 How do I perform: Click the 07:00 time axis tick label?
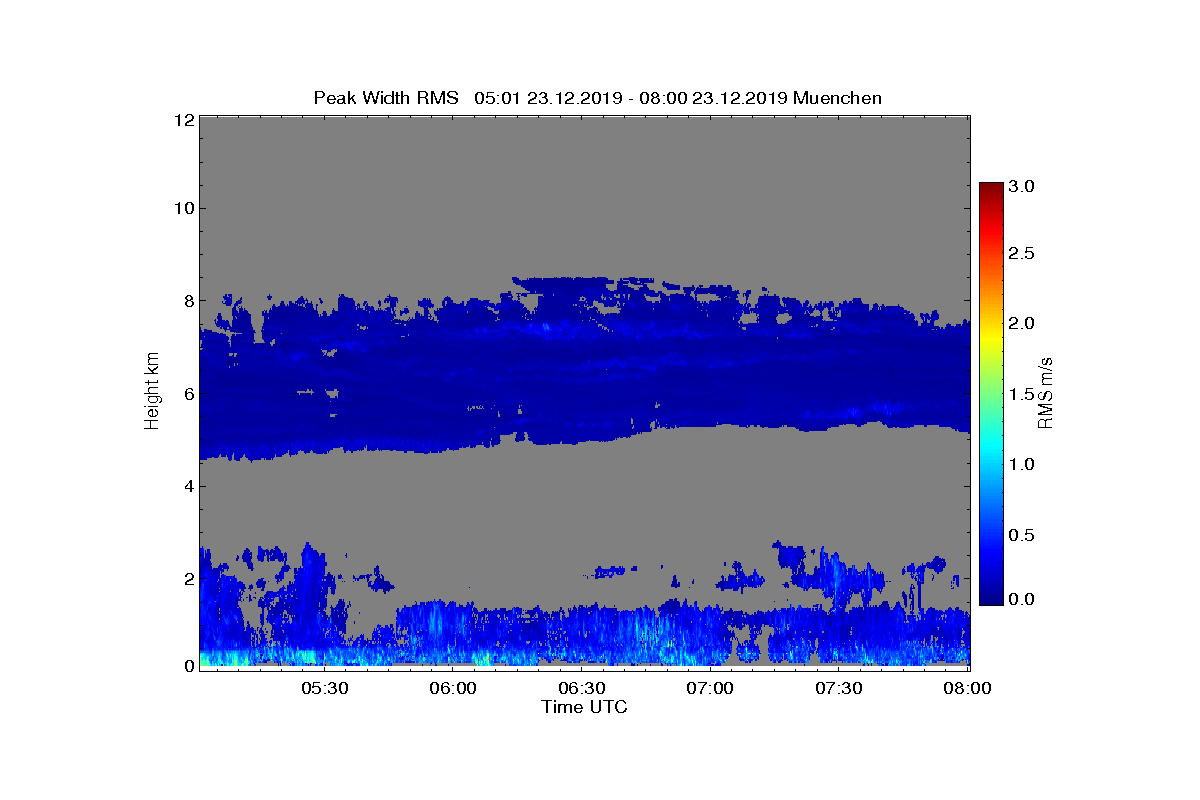(x=711, y=688)
